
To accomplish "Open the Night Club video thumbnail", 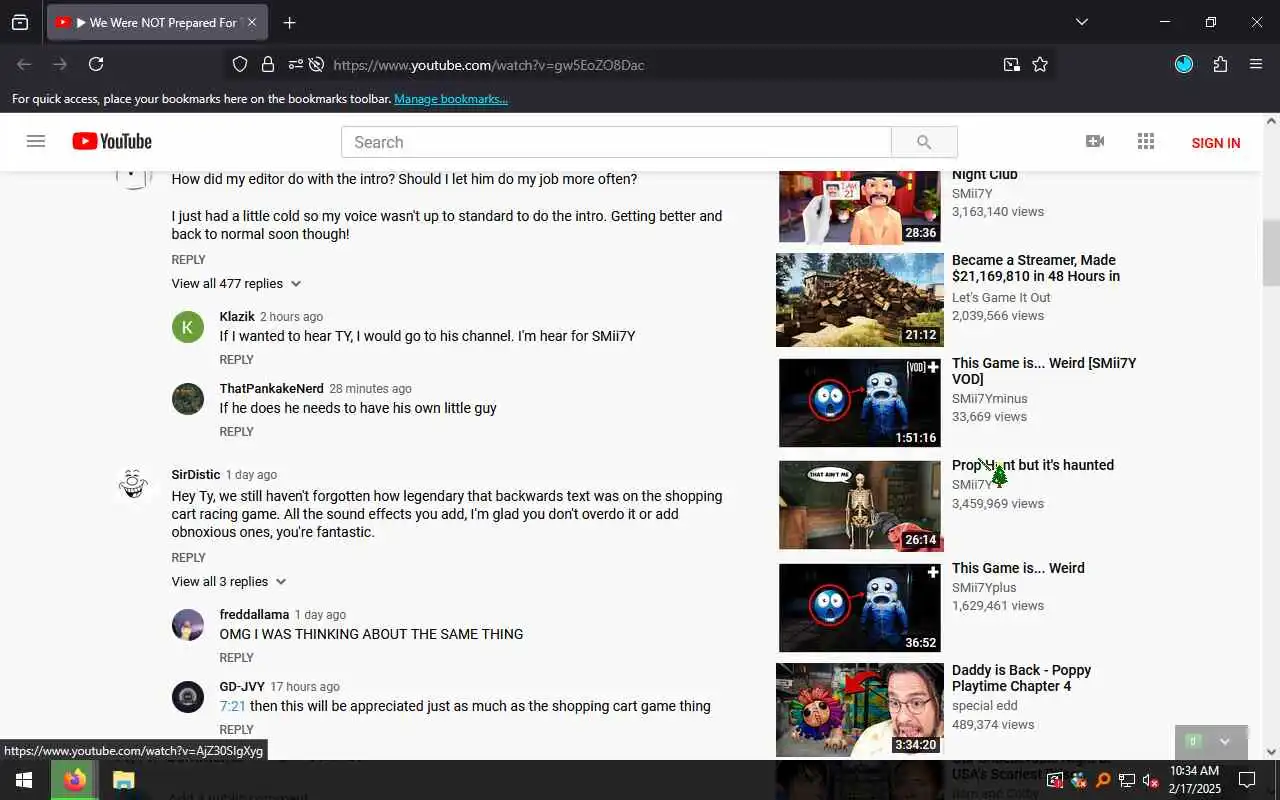I will (859, 207).
